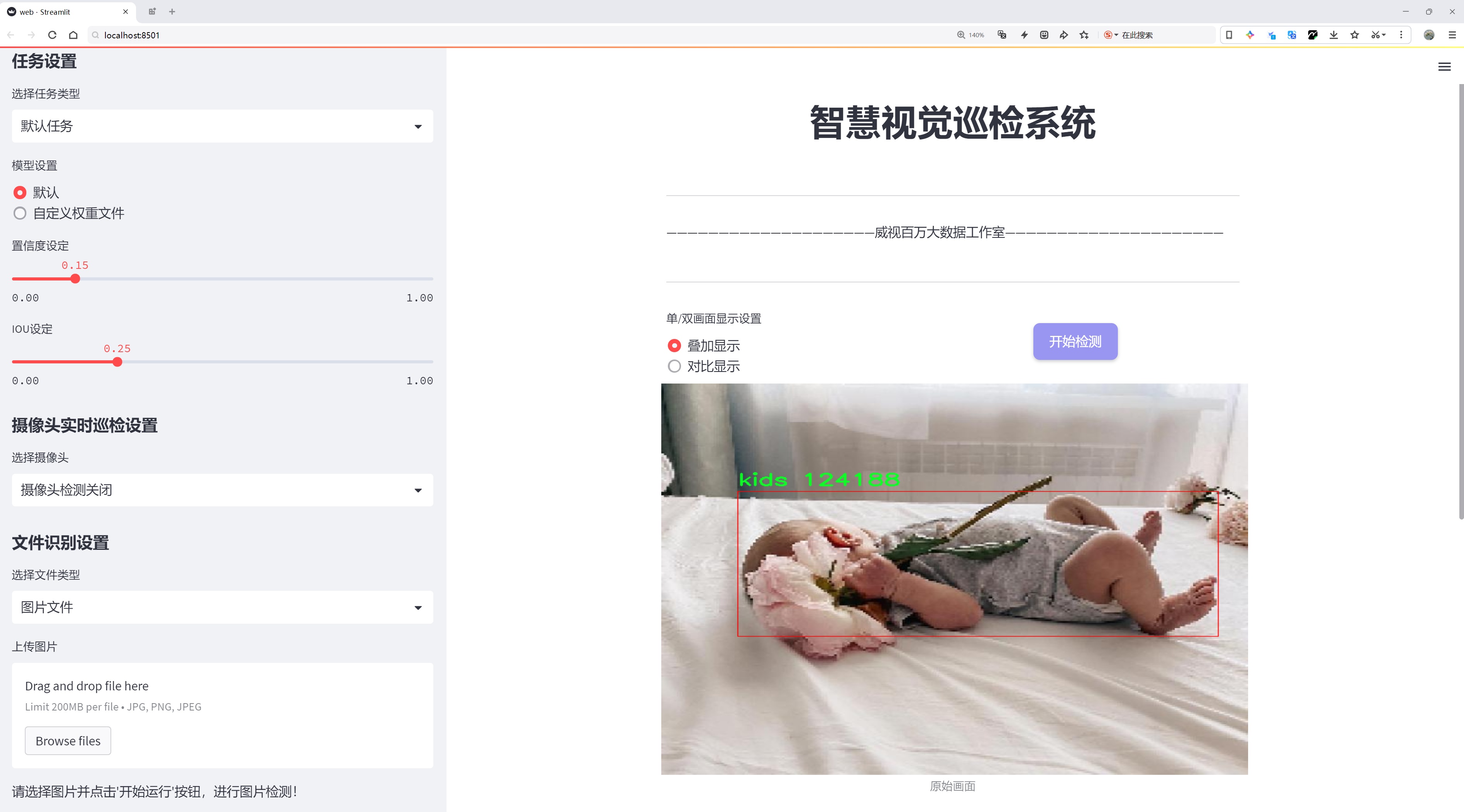Screen dimensions: 1464x812
Task: Click the 智慧视觉巡检系统 title heading
Action: (x=952, y=123)
